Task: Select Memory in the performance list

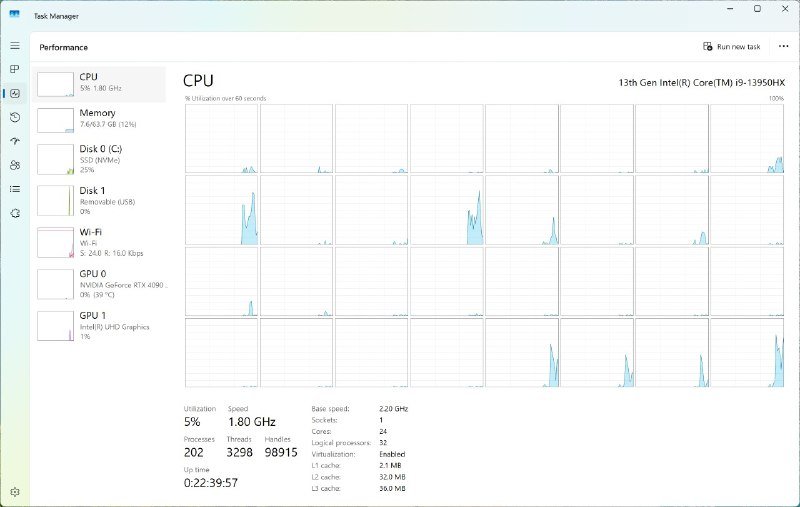Action: pos(100,120)
